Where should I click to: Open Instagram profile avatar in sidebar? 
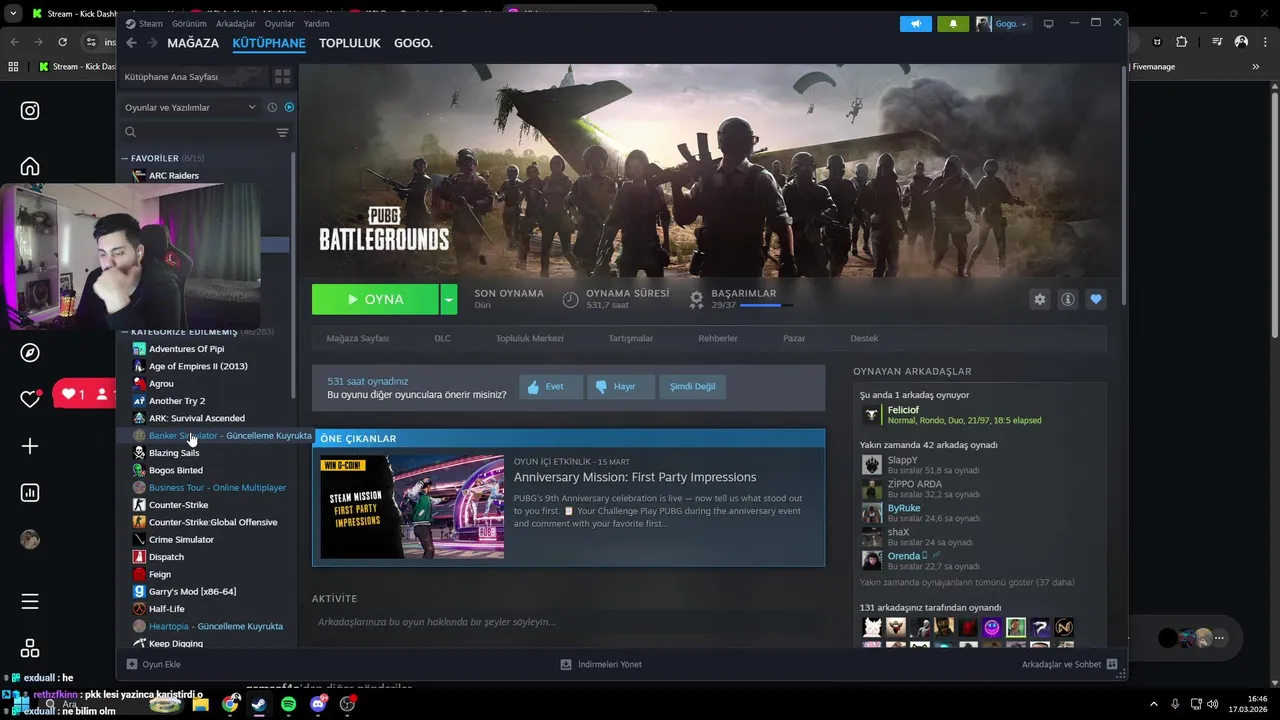[x=30, y=539]
